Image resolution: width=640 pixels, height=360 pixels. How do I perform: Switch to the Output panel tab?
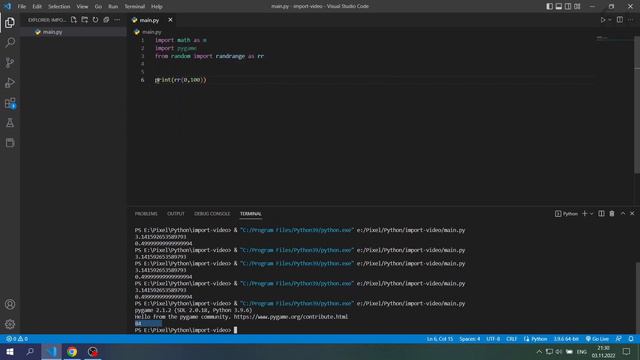(x=176, y=213)
